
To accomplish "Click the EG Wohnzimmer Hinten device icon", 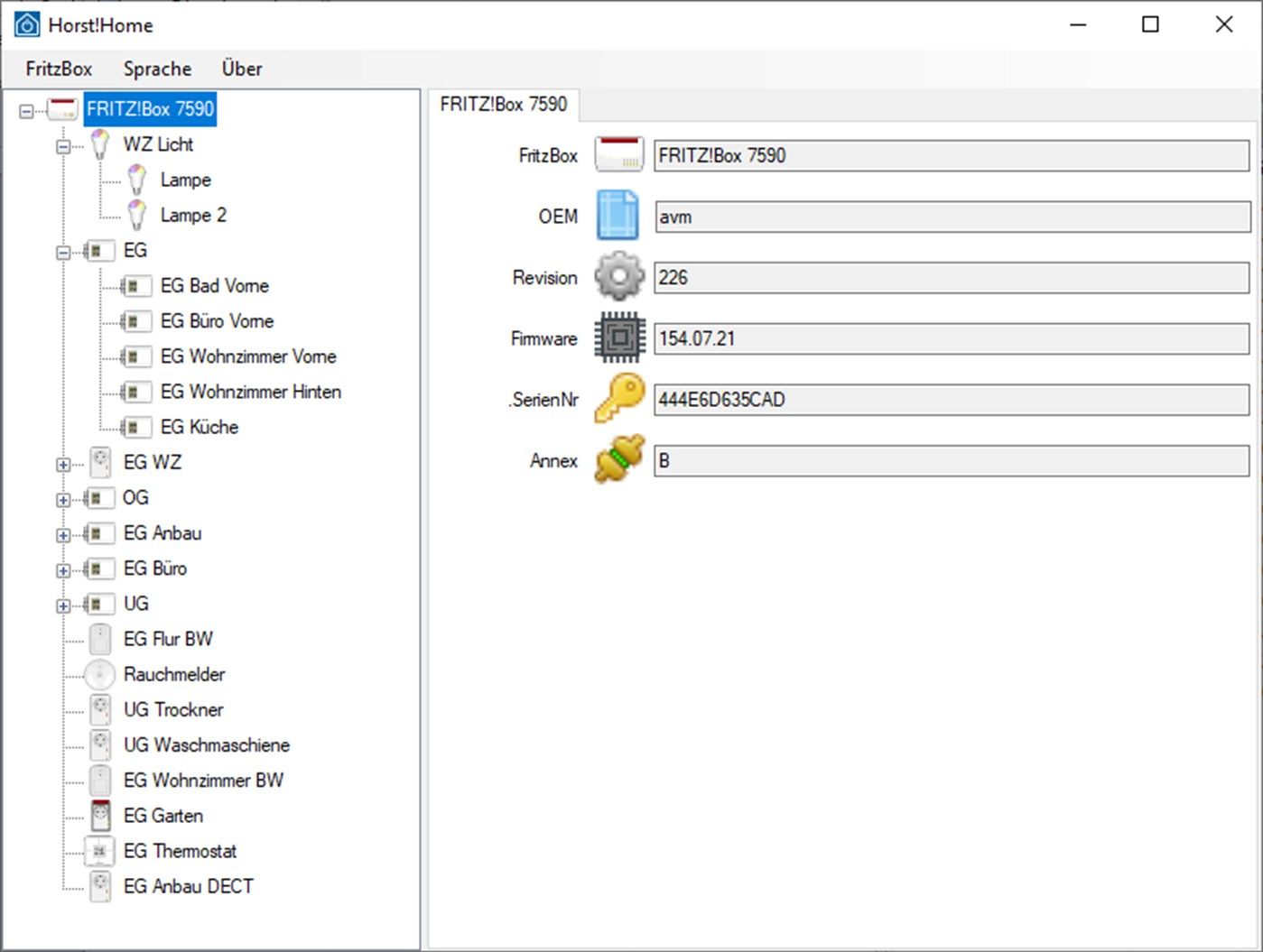I will [x=135, y=392].
